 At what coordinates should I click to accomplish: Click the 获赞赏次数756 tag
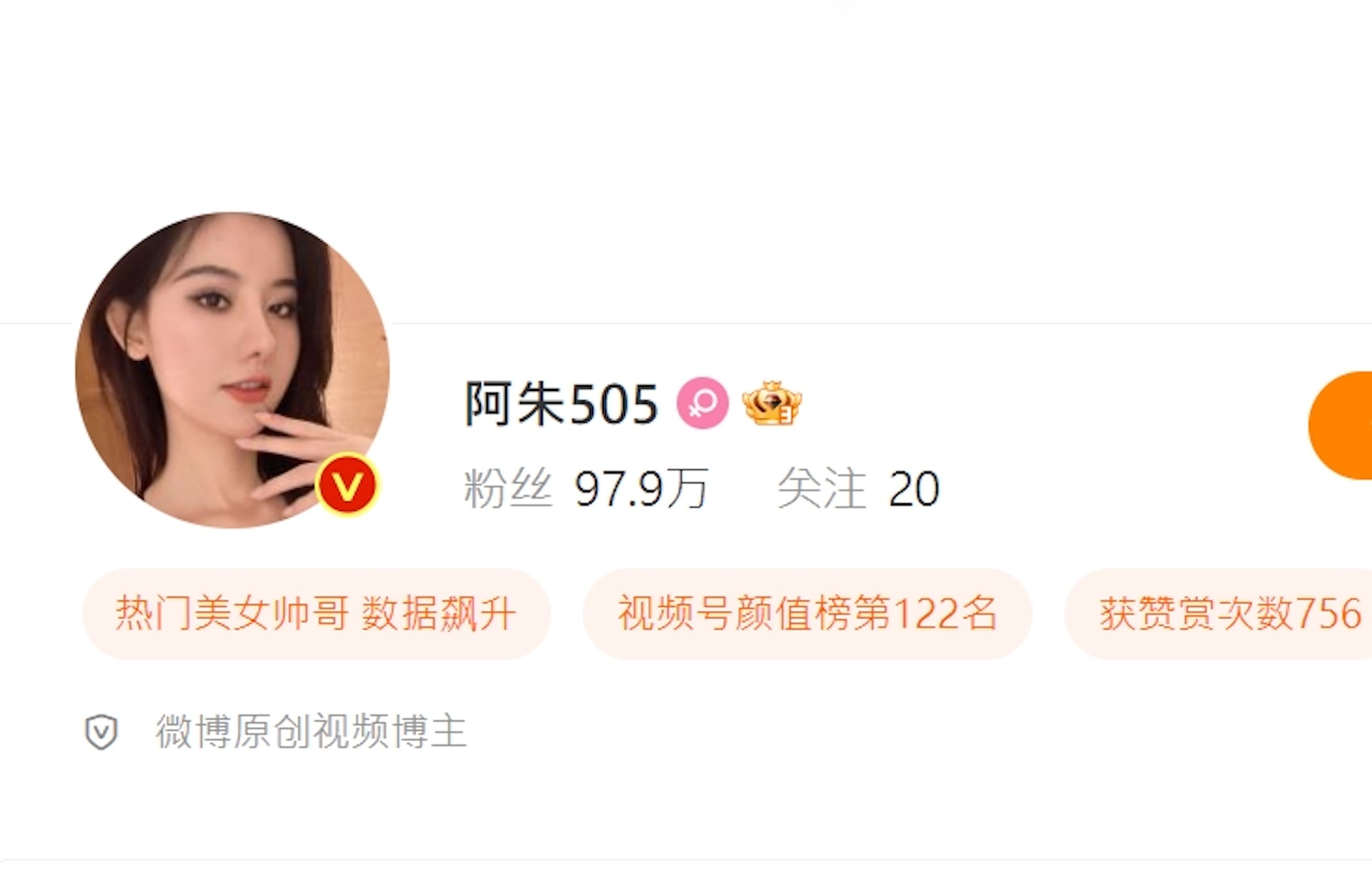pyautogui.click(x=1218, y=614)
